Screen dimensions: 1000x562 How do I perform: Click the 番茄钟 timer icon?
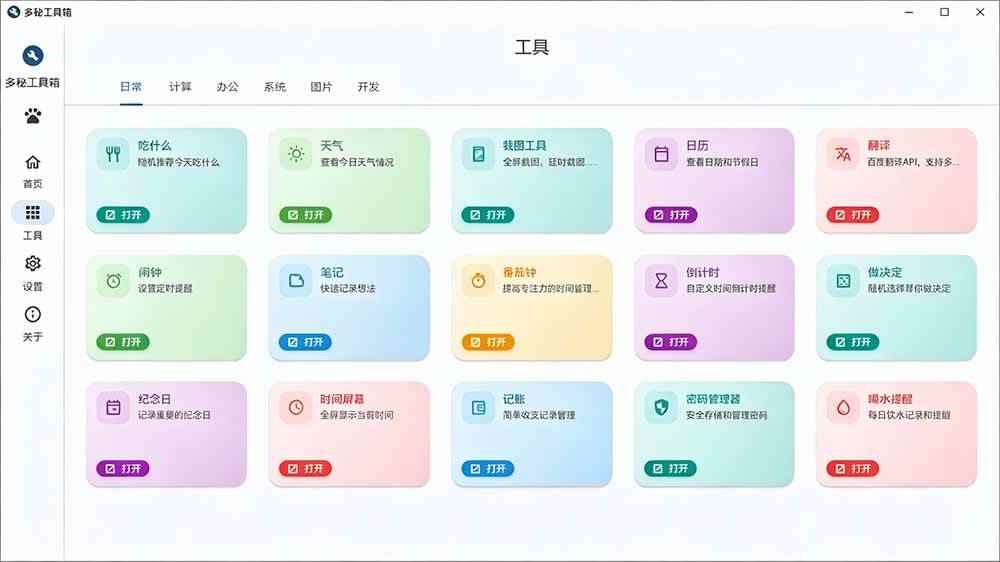(x=478, y=281)
